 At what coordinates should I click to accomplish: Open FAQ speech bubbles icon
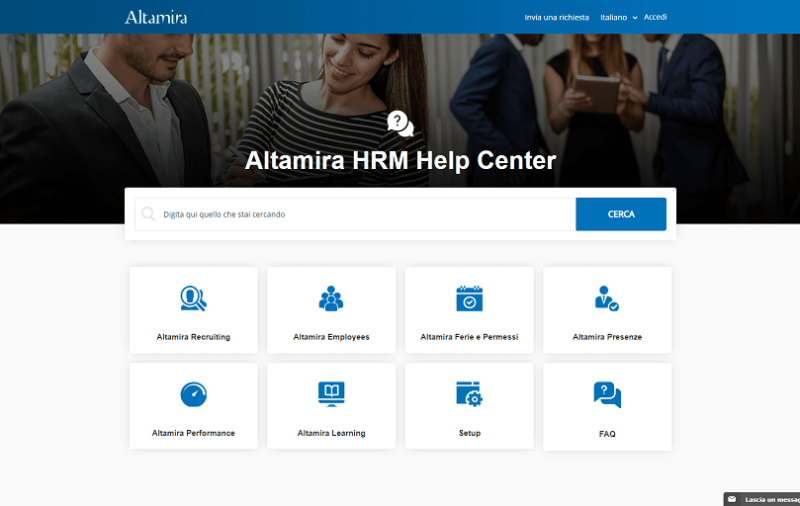[x=607, y=395]
